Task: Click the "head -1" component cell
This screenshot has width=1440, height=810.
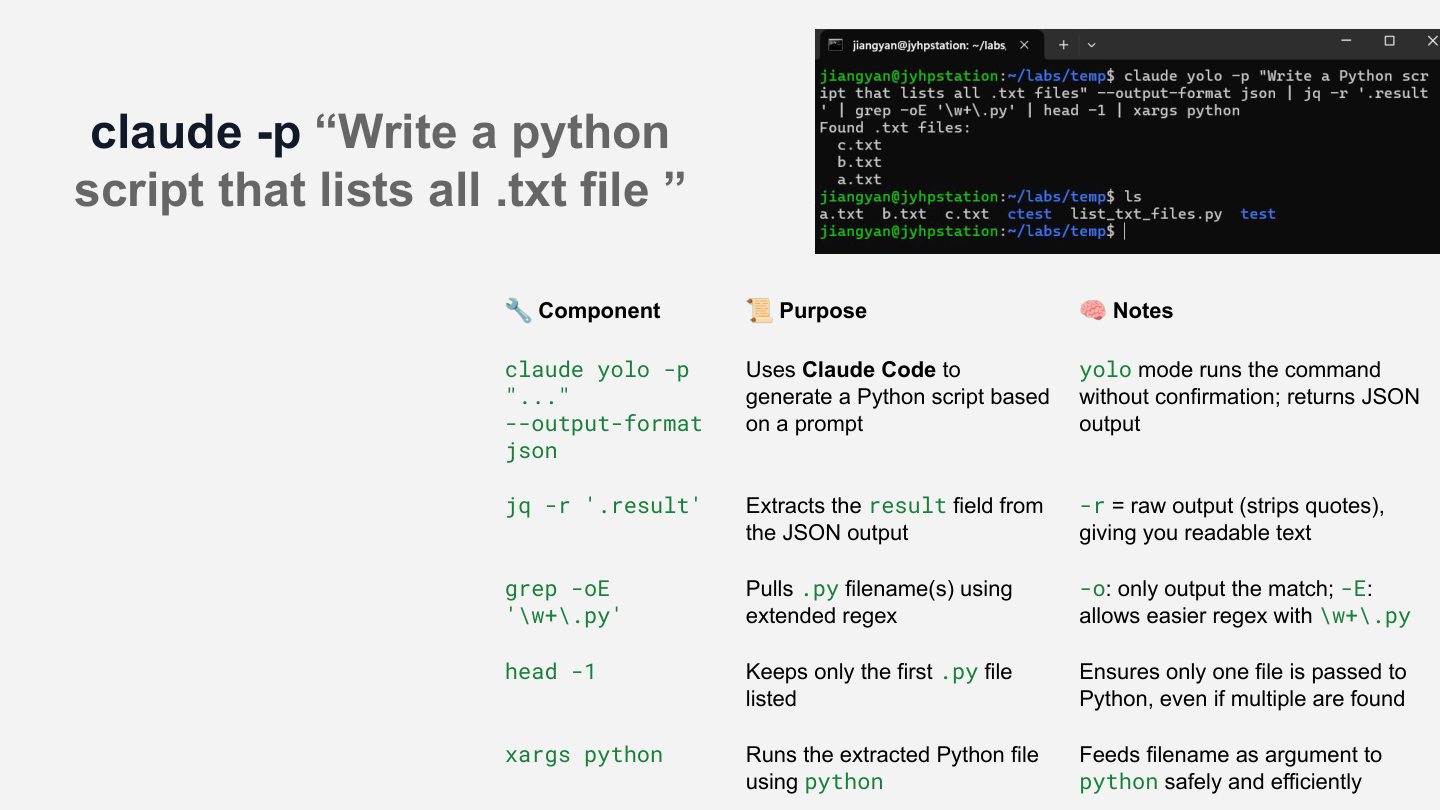Action: 550,672
